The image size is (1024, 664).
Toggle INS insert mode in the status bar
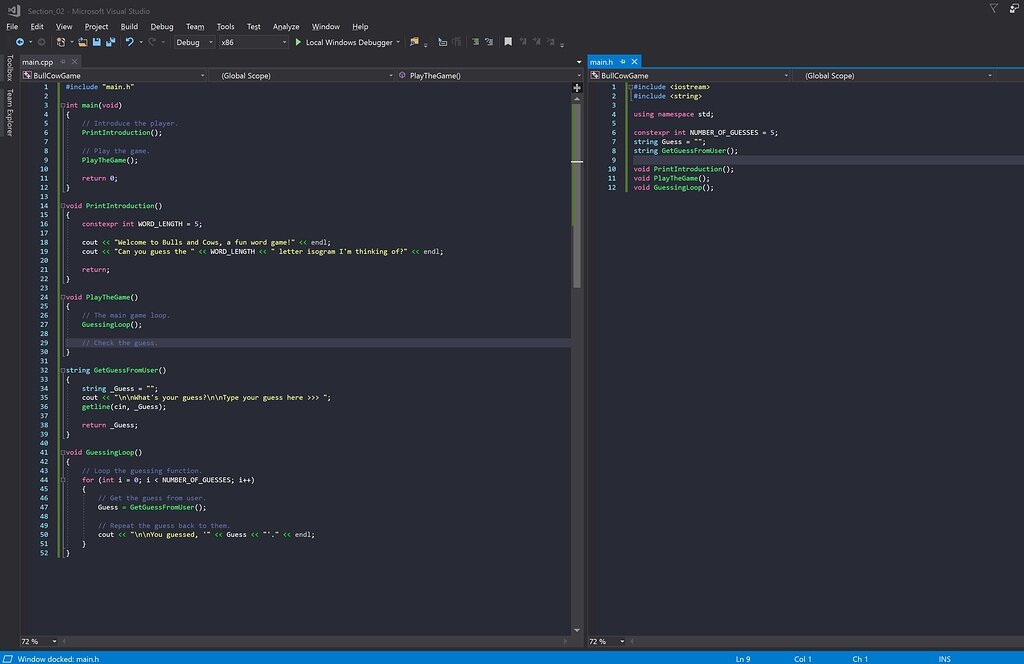pos(946,659)
